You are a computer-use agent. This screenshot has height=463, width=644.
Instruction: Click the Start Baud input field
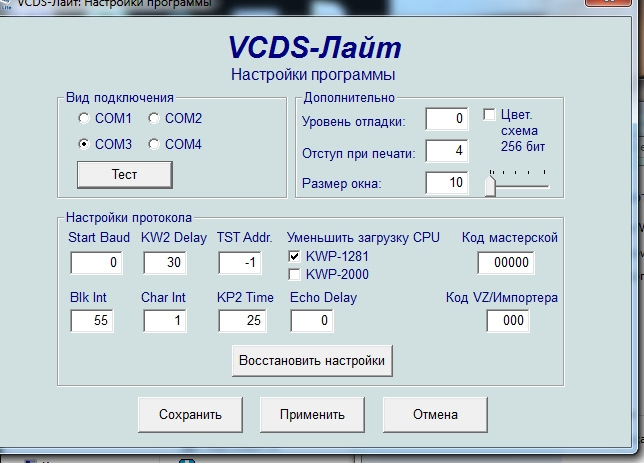pos(96,263)
